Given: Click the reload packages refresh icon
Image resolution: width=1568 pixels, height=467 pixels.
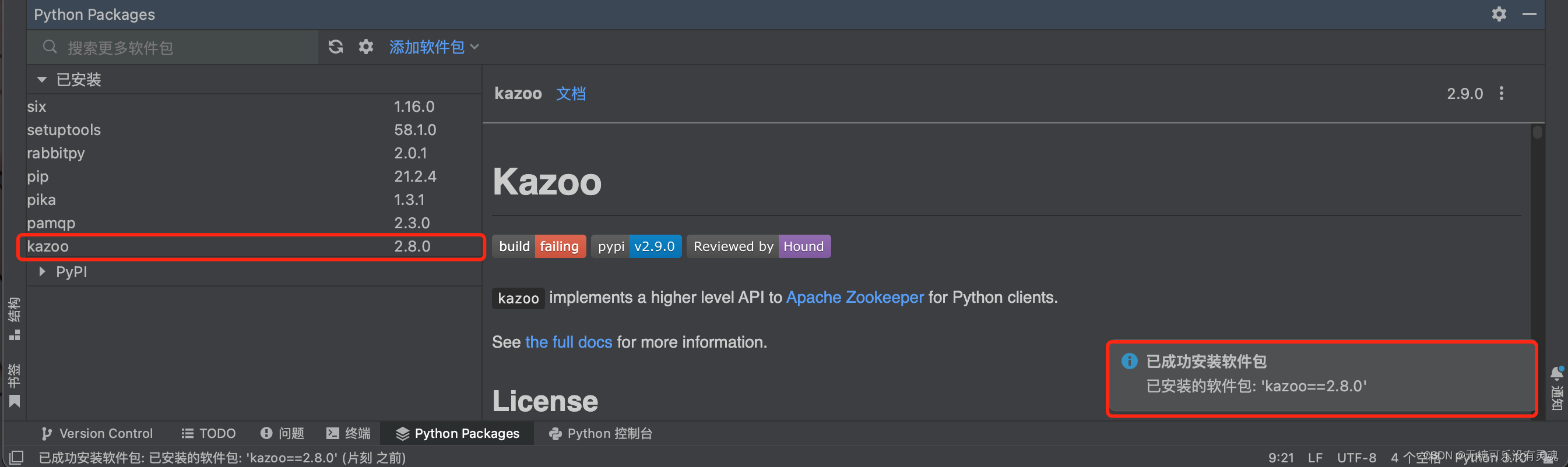Looking at the screenshot, I should [x=335, y=47].
